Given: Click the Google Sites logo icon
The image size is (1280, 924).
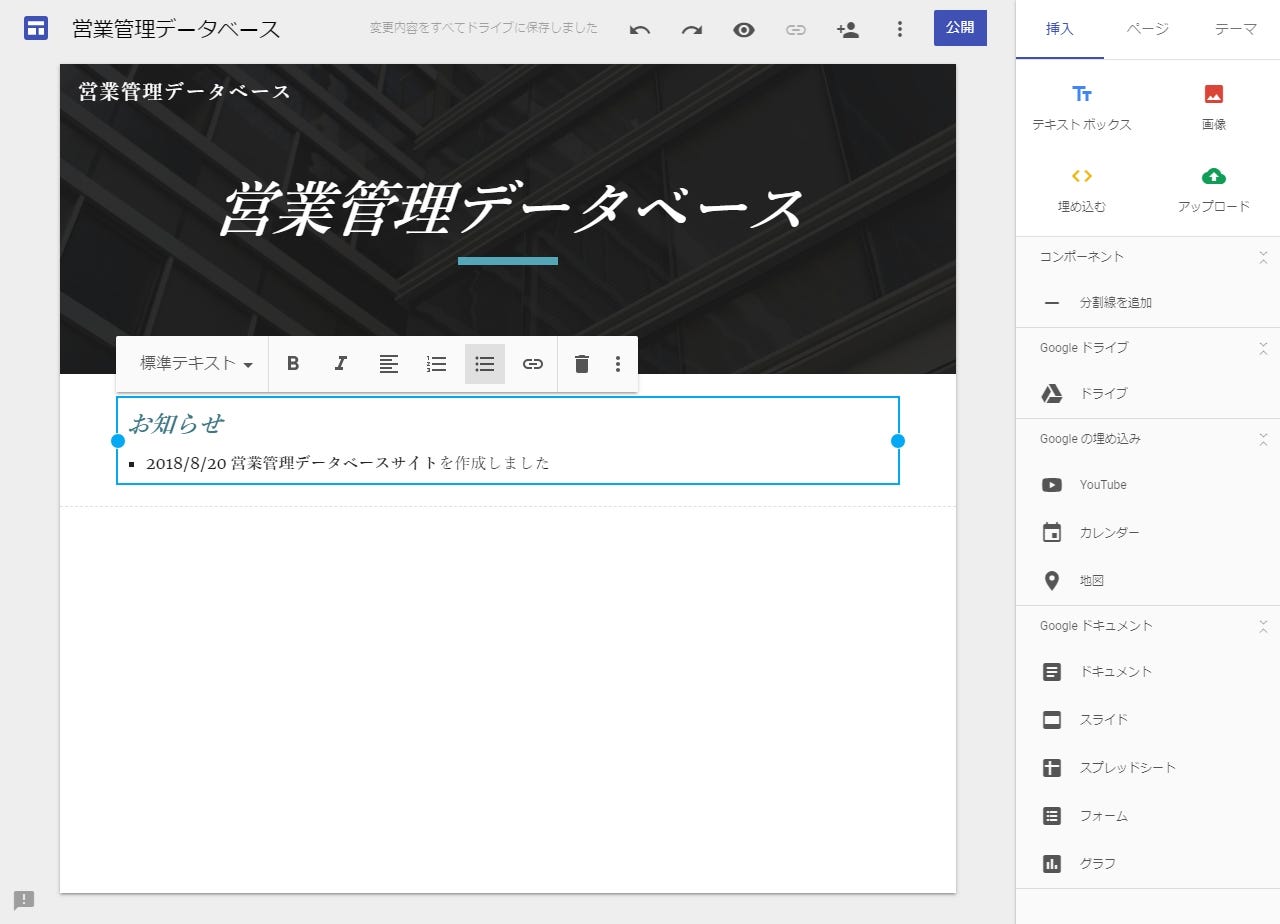Looking at the screenshot, I should point(36,28).
